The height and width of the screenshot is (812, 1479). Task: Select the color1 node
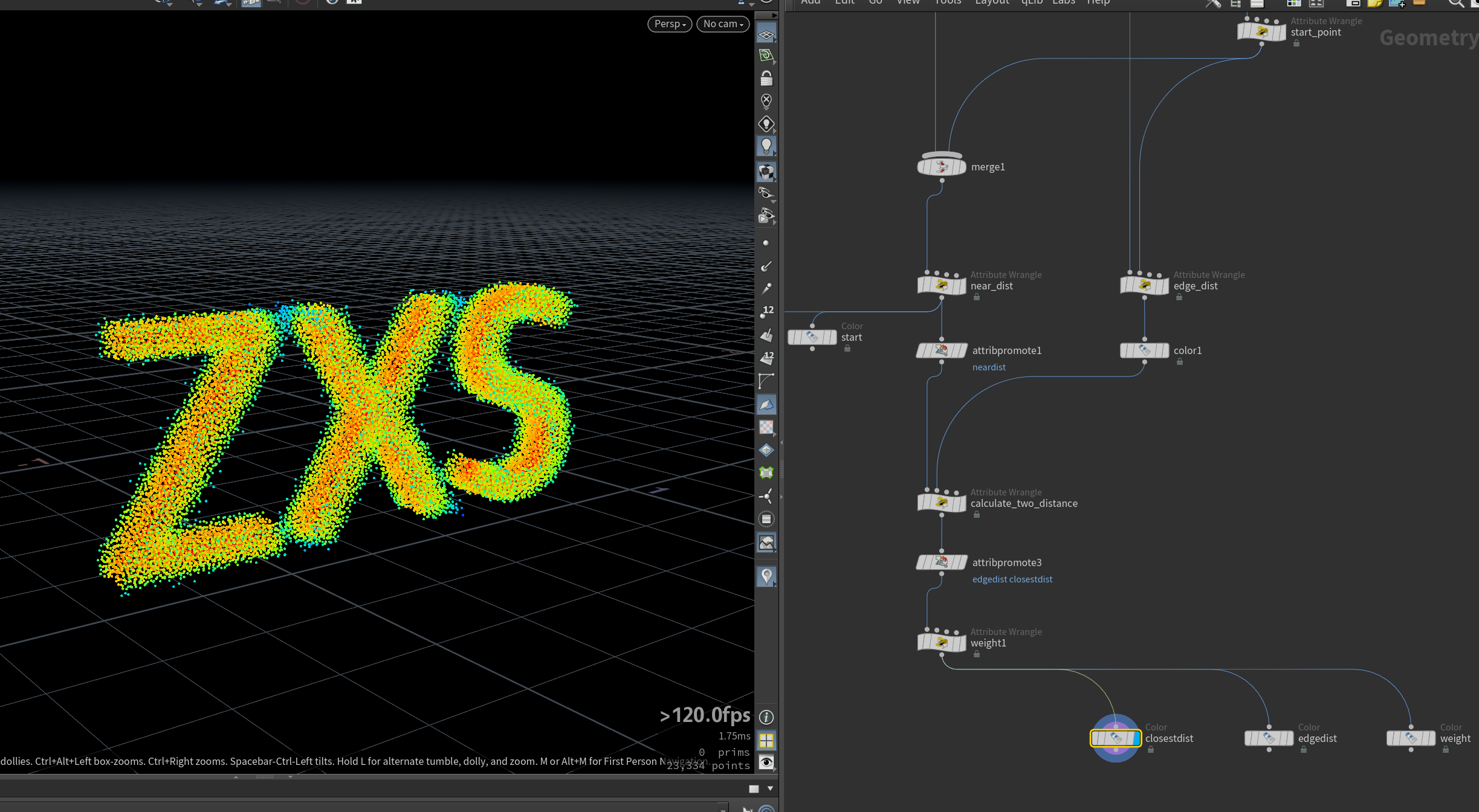pyautogui.click(x=1145, y=350)
